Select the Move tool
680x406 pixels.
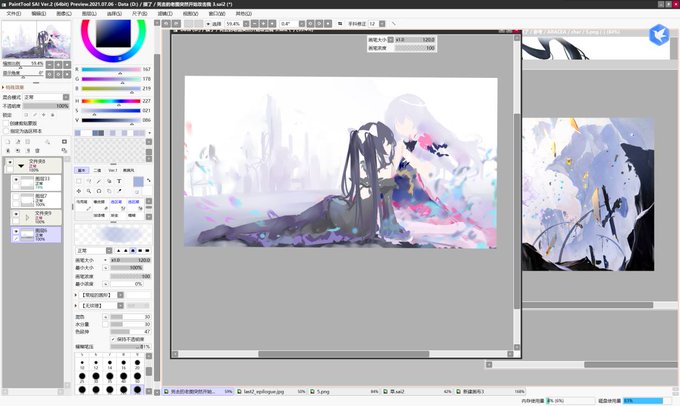[79, 191]
